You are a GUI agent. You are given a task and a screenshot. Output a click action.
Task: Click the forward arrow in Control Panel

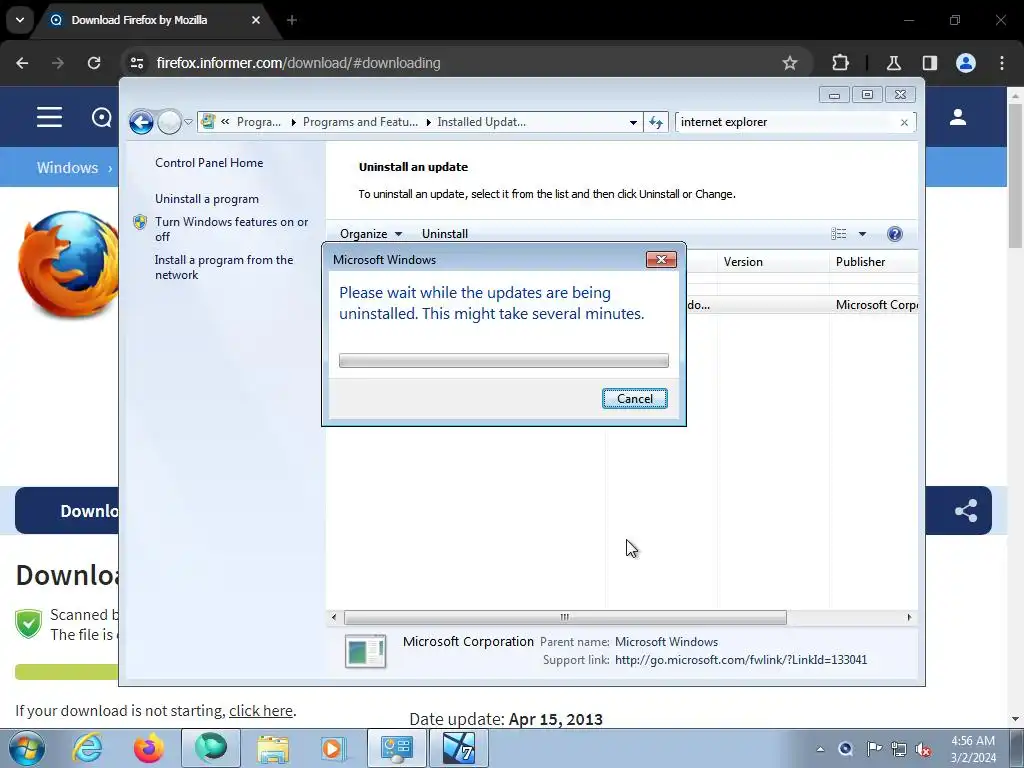click(169, 122)
